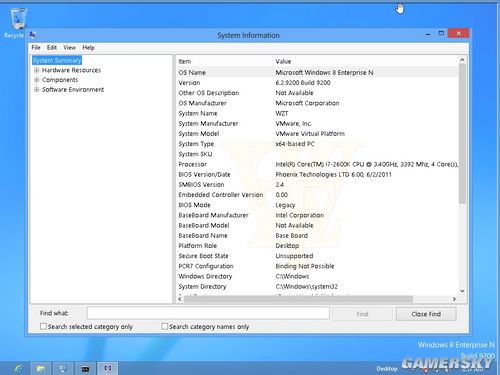500x375 pixels.
Task: Enable Search selected category only
Action: click(x=43, y=326)
